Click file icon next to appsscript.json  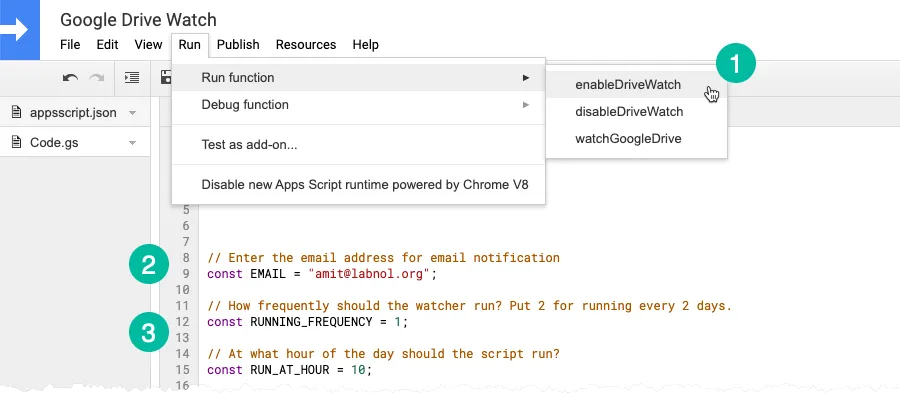(17, 113)
